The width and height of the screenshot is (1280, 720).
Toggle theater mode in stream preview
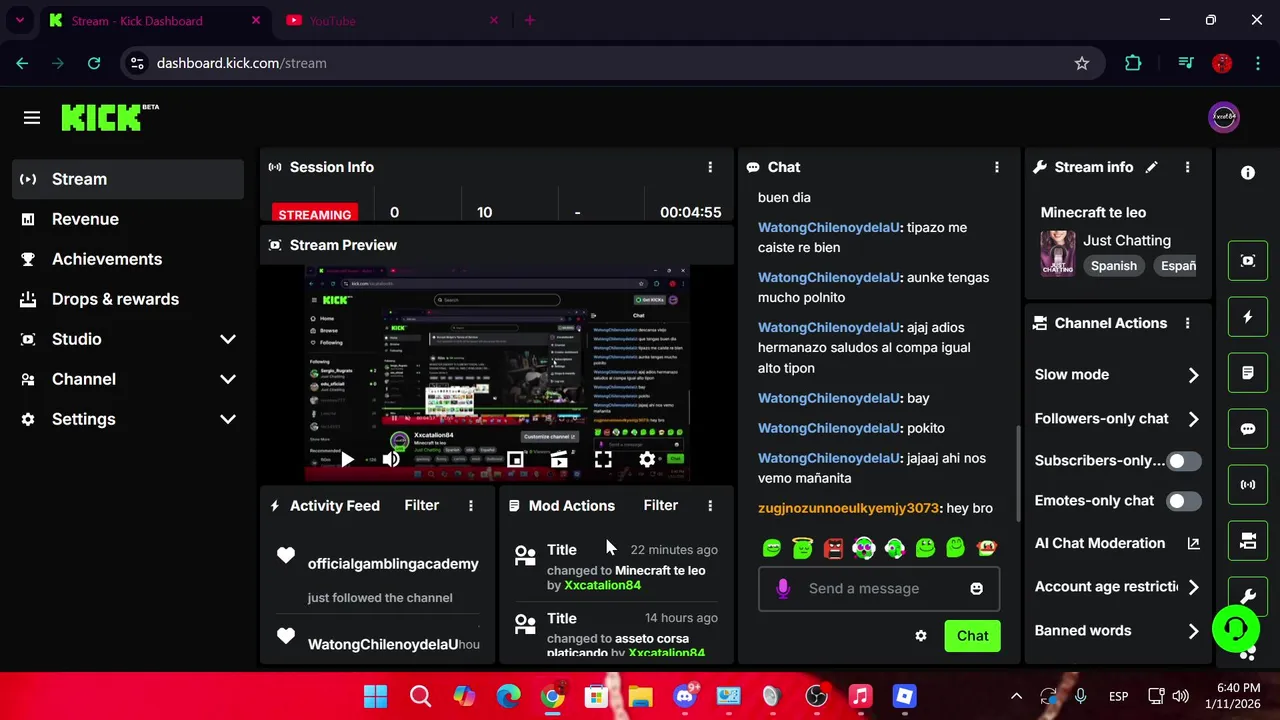pyautogui.click(x=559, y=459)
